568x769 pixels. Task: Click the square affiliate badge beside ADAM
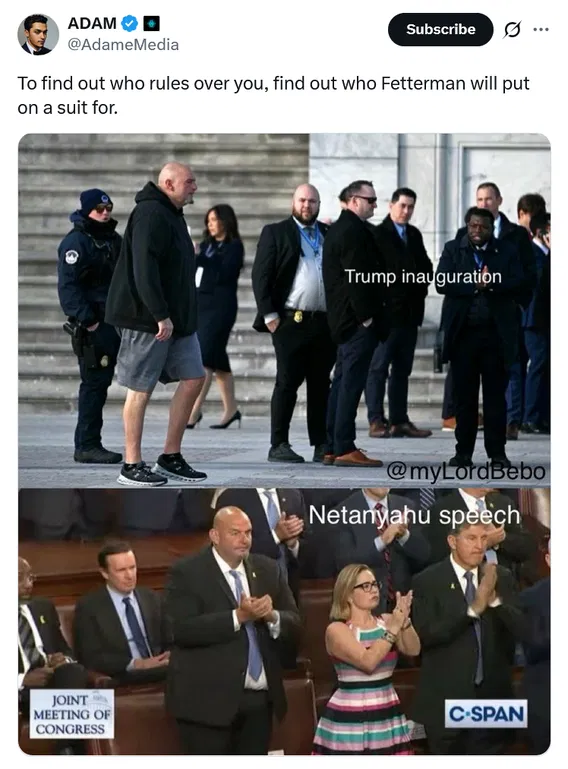pos(151,23)
